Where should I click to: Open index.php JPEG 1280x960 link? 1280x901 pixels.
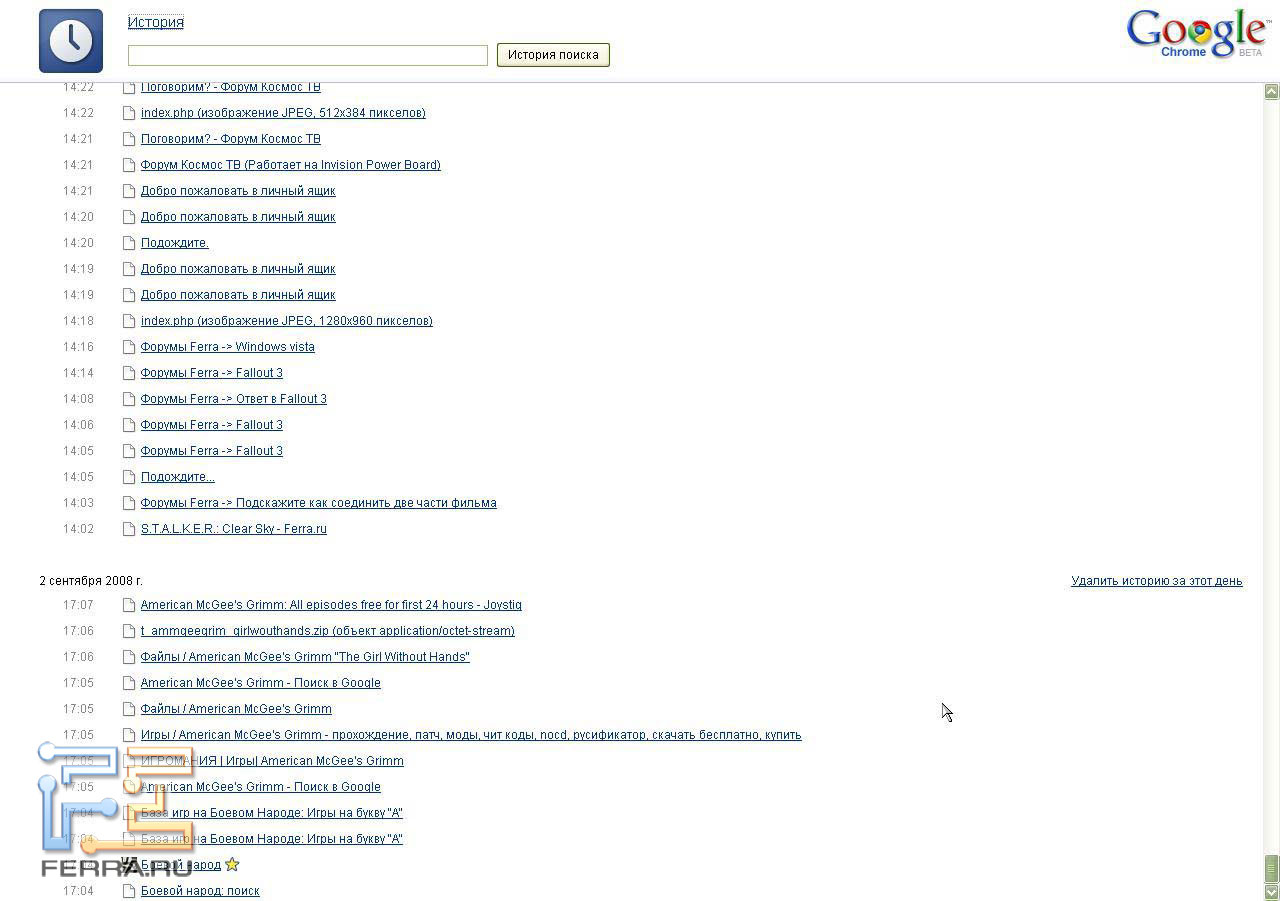[287, 321]
